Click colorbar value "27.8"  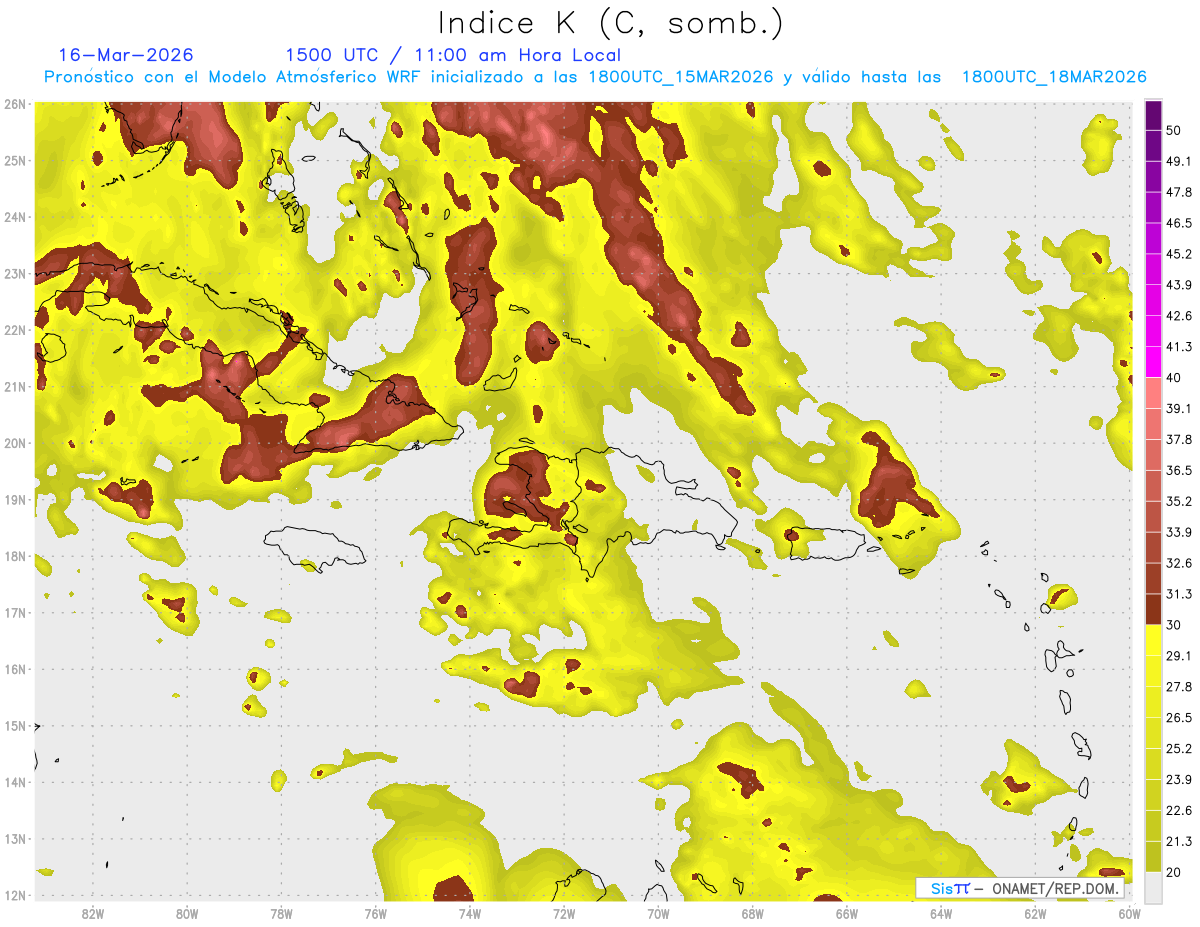[x=1178, y=687]
